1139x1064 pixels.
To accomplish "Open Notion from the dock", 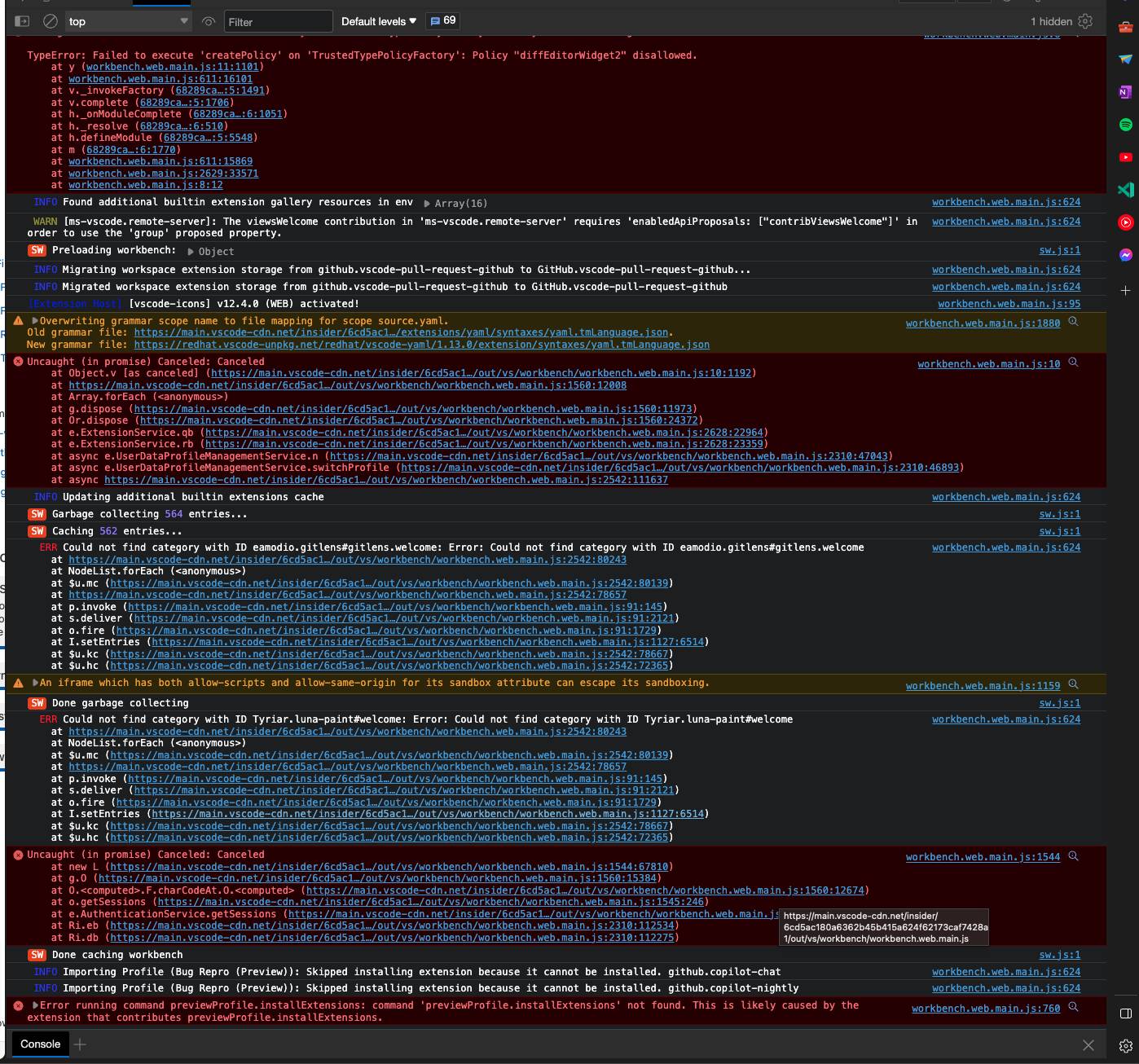I will pyautogui.click(x=1126, y=92).
